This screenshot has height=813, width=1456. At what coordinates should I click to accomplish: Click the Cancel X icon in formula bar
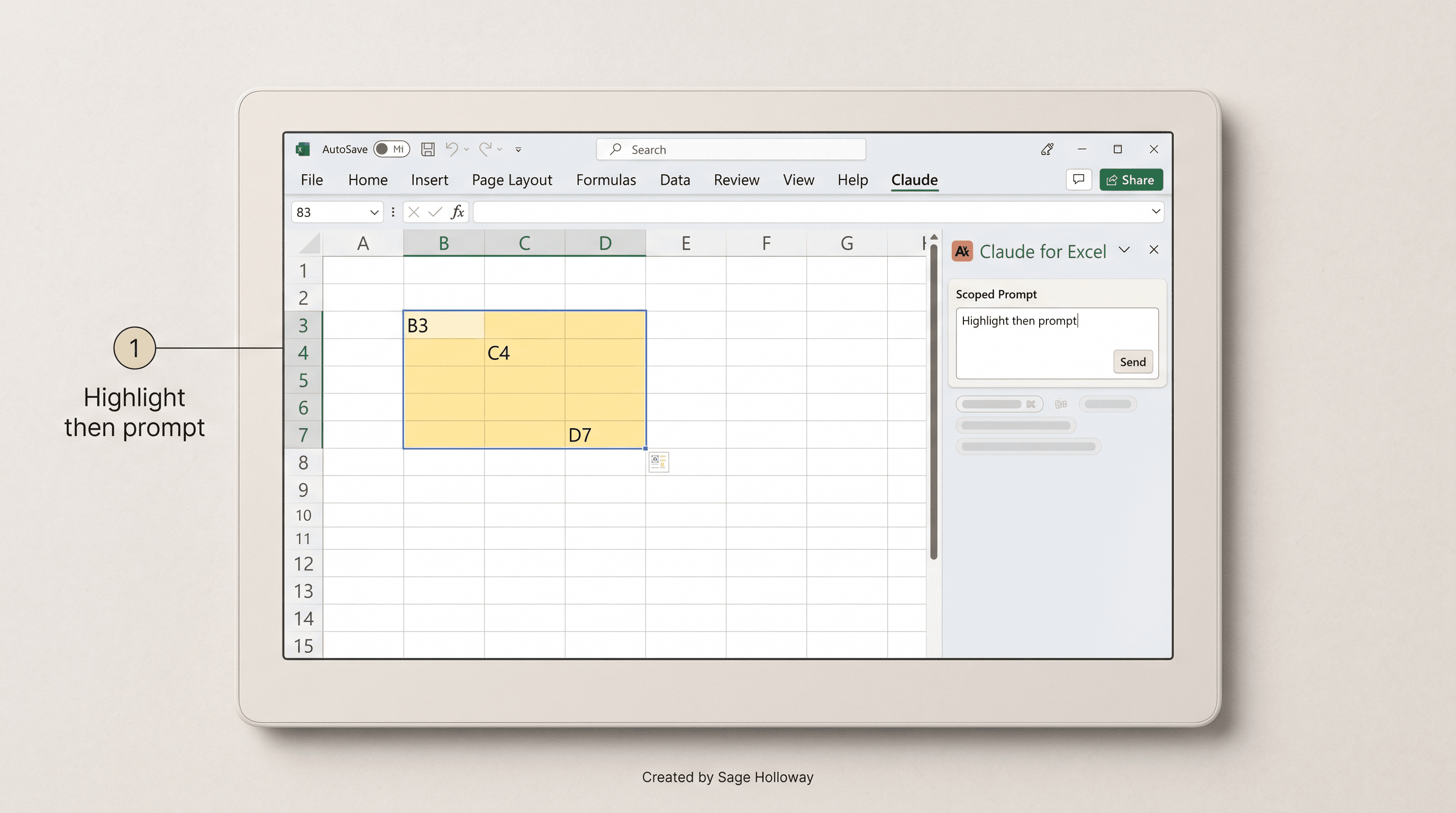tap(413, 213)
